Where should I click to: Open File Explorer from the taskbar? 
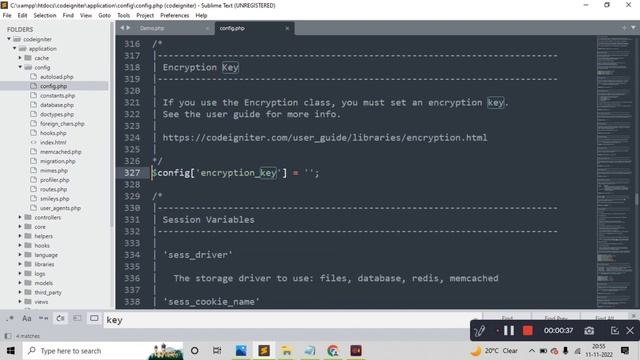tap(287, 351)
